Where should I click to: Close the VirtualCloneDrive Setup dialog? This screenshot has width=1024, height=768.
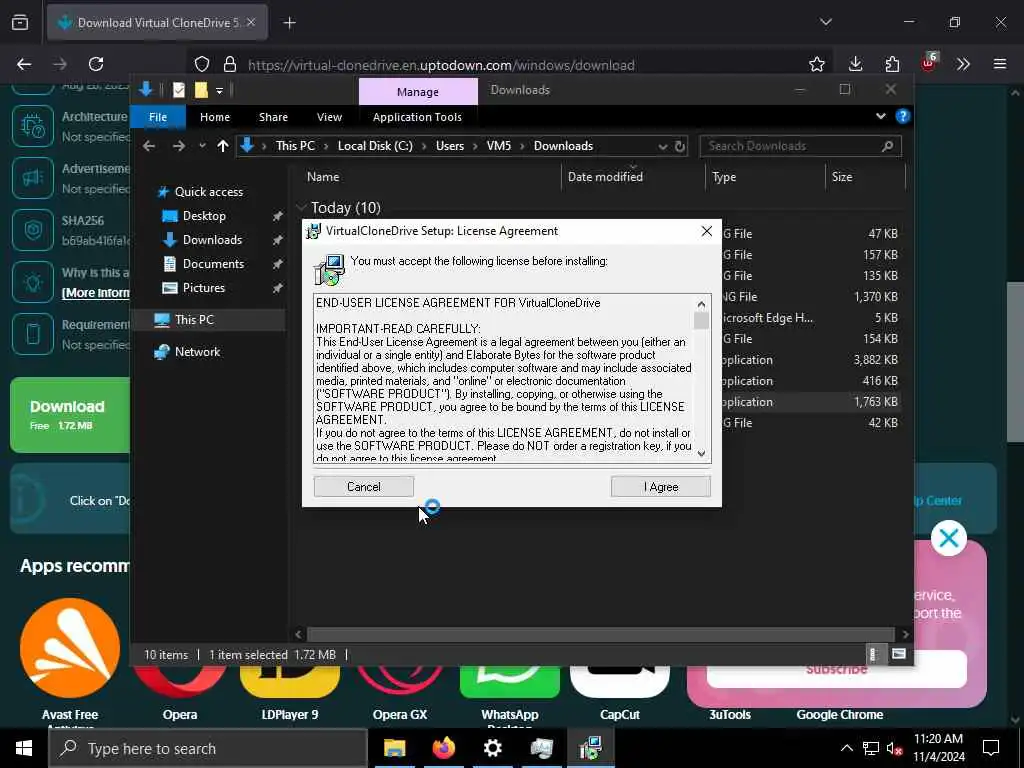[x=707, y=231]
